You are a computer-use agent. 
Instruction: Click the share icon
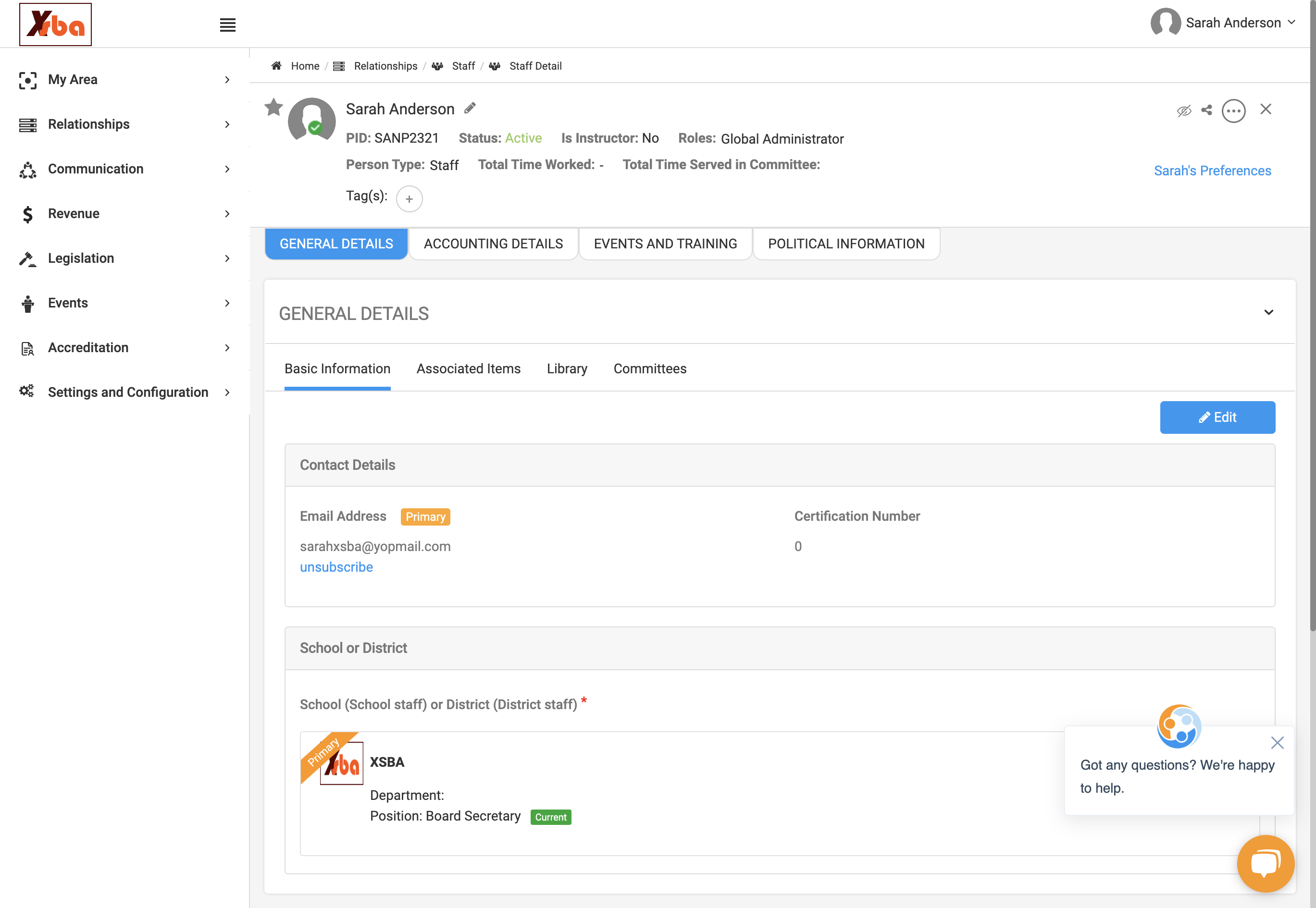1207,110
